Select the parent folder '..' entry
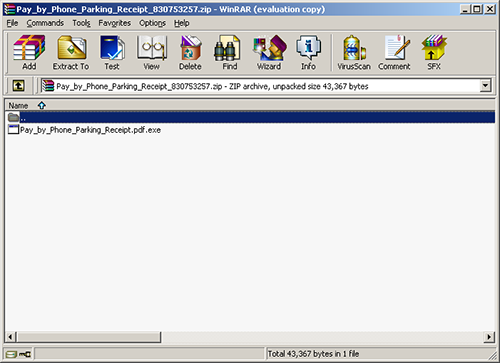Viewport: 500px width, 363px height. click(250, 117)
